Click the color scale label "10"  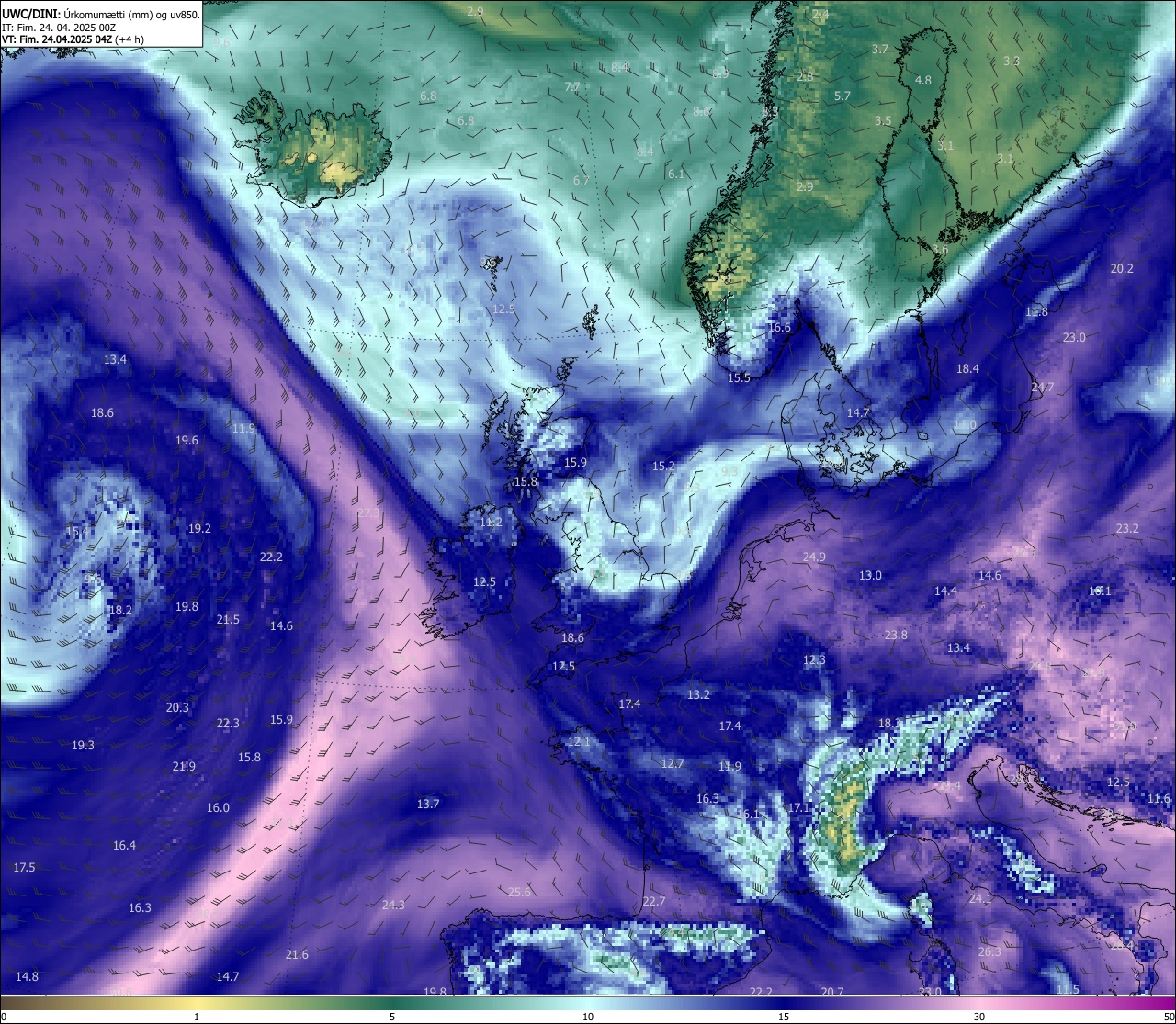[x=588, y=1017]
